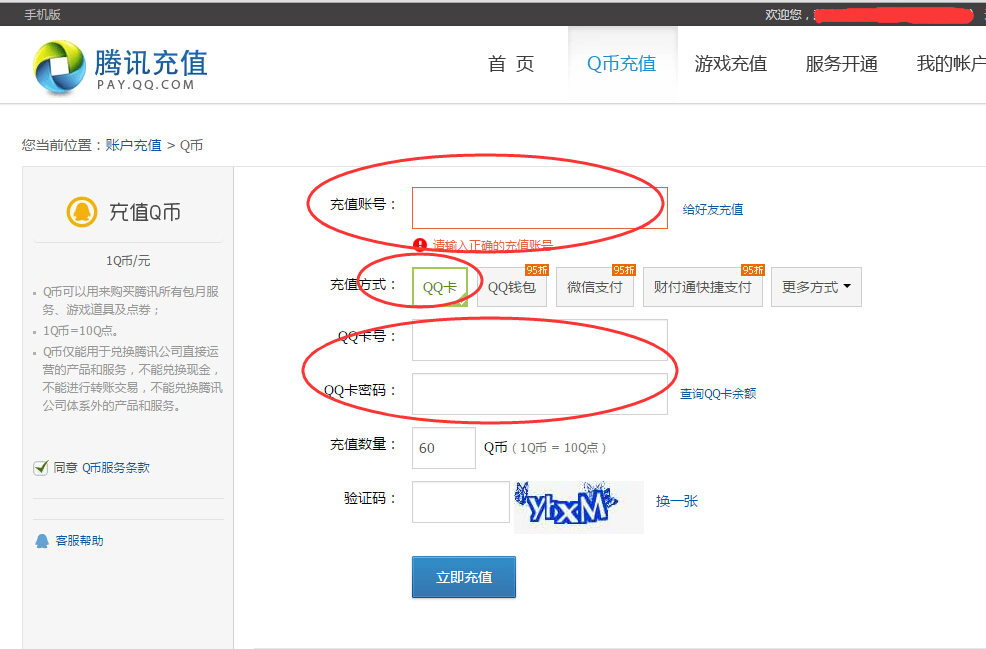Viewport: 986px width, 649px height.
Task: Expand the 更多方式 dropdown
Action: [x=816, y=287]
